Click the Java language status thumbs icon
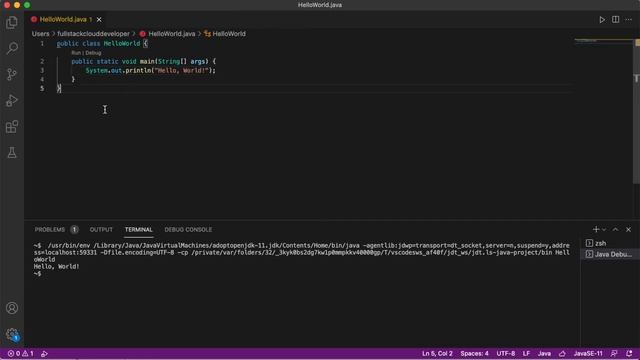The width and height of the screenshot is (640, 360). (x=562, y=353)
